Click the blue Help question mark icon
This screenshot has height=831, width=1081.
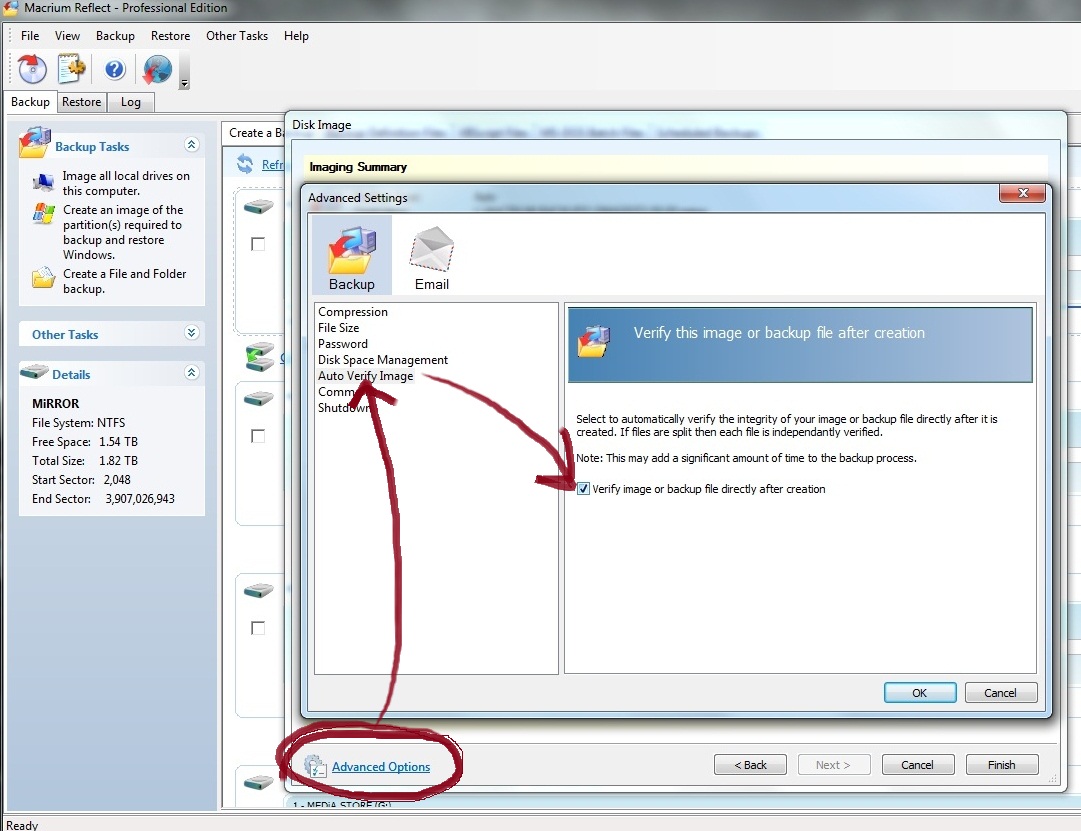(x=115, y=69)
